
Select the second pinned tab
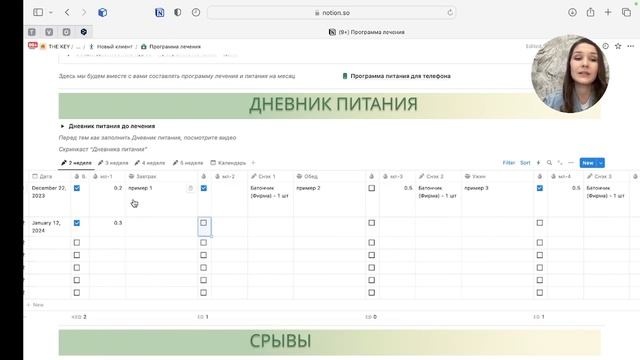(49, 32)
